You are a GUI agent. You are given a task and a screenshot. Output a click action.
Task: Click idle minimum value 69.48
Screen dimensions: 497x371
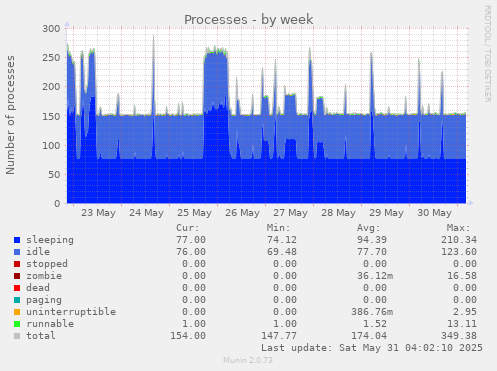tap(282, 252)
